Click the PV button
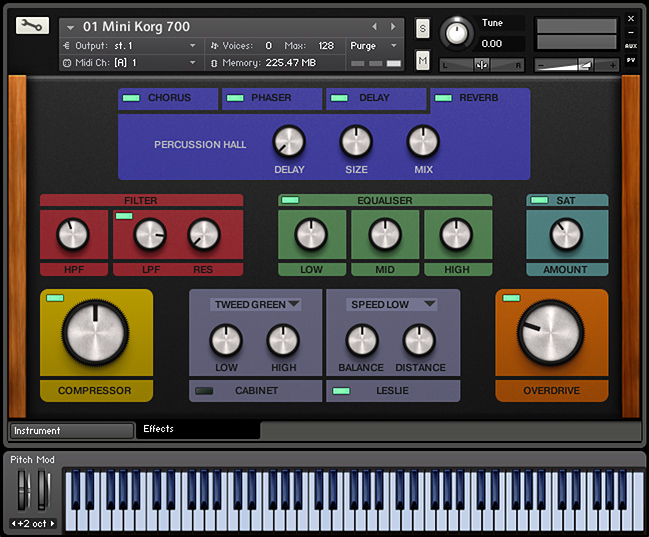 coord(631,60)
